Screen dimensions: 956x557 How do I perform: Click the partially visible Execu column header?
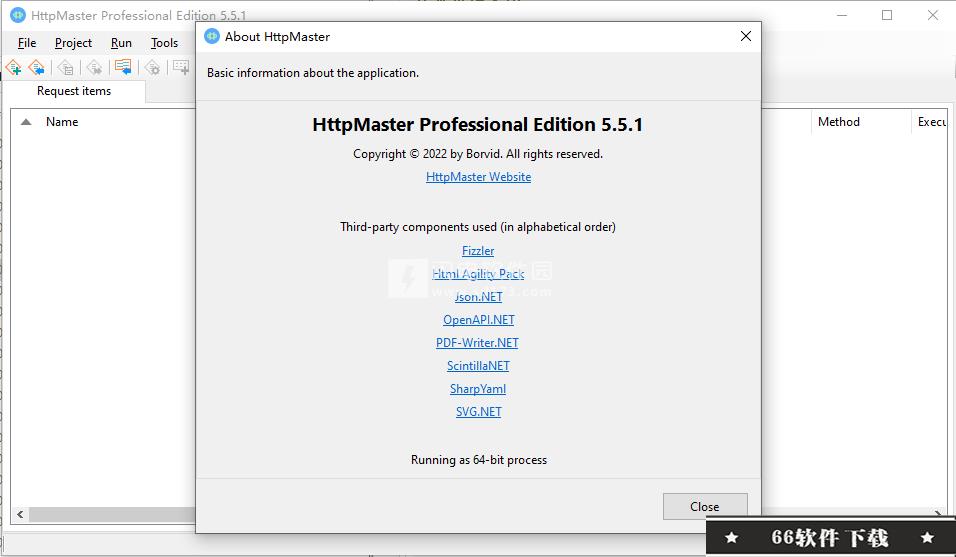(x=932, y=122)
